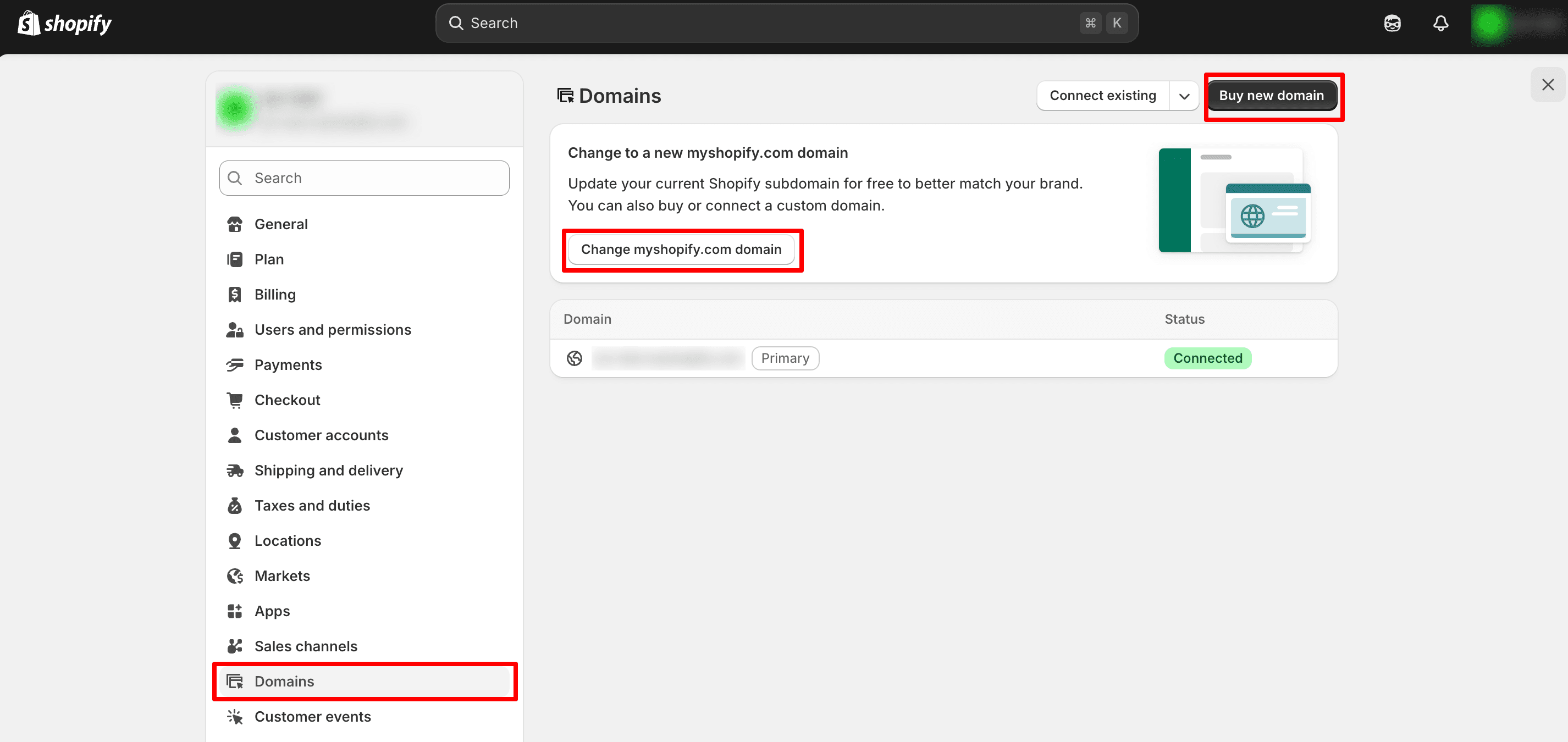Go to Users and permissions

click(332, 330)
